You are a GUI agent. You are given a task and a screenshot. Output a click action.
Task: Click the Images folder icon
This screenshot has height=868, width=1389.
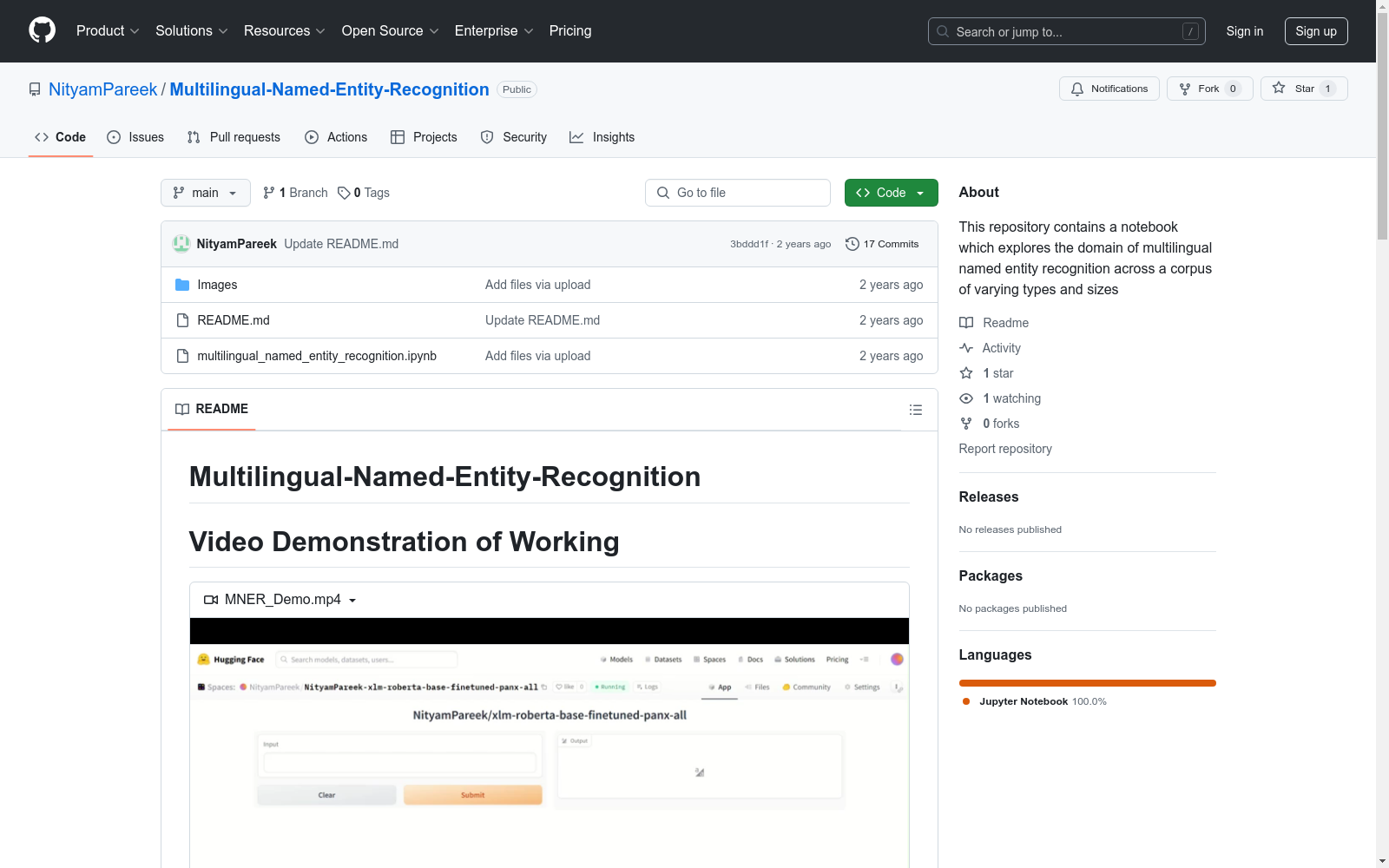(182, 285)
